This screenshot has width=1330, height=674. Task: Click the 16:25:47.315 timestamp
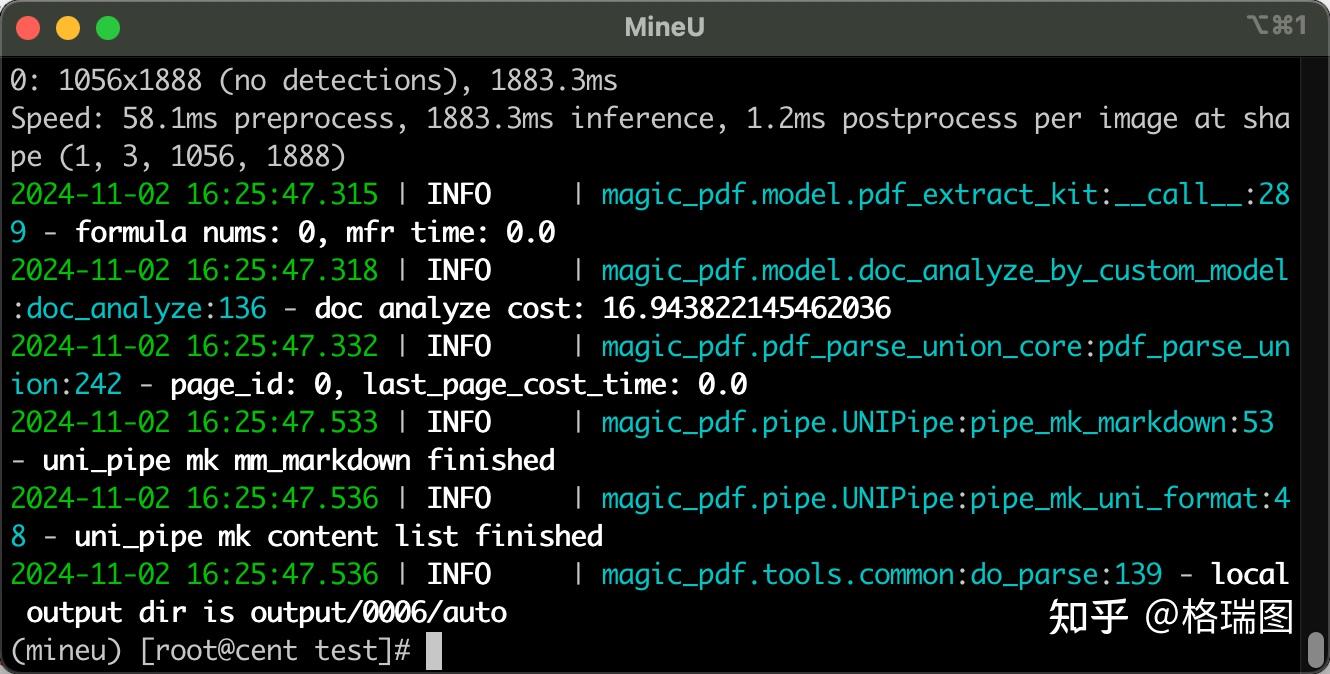tap(282, 194)
